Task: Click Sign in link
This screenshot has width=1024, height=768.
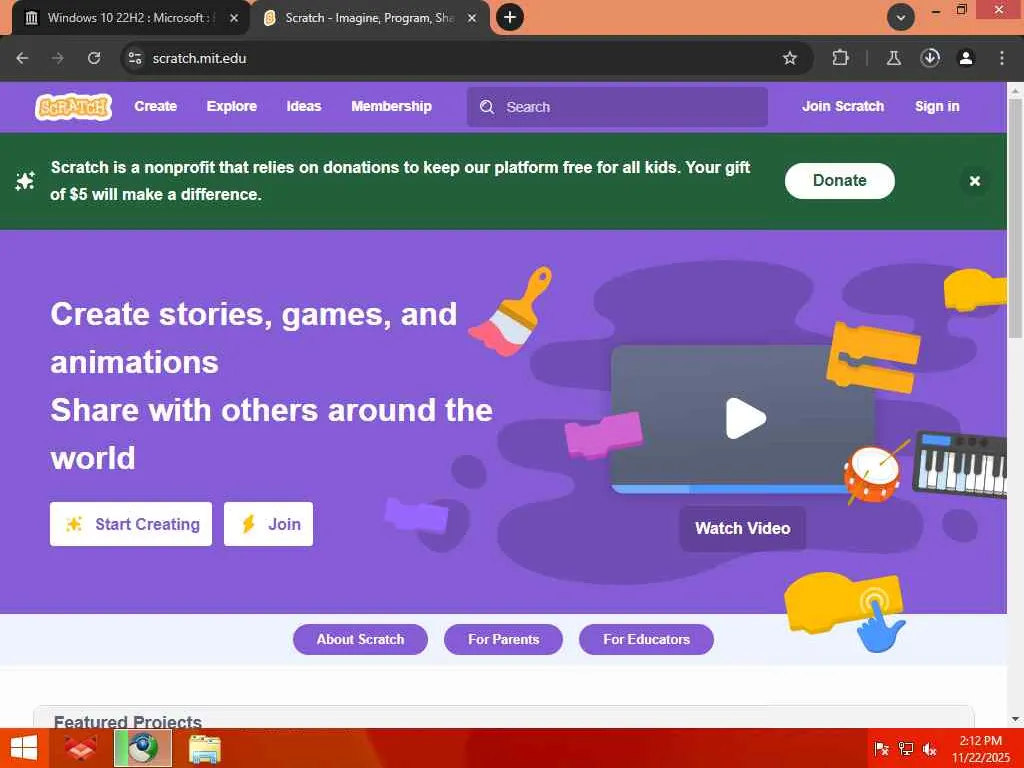Action: click(936, 106)
